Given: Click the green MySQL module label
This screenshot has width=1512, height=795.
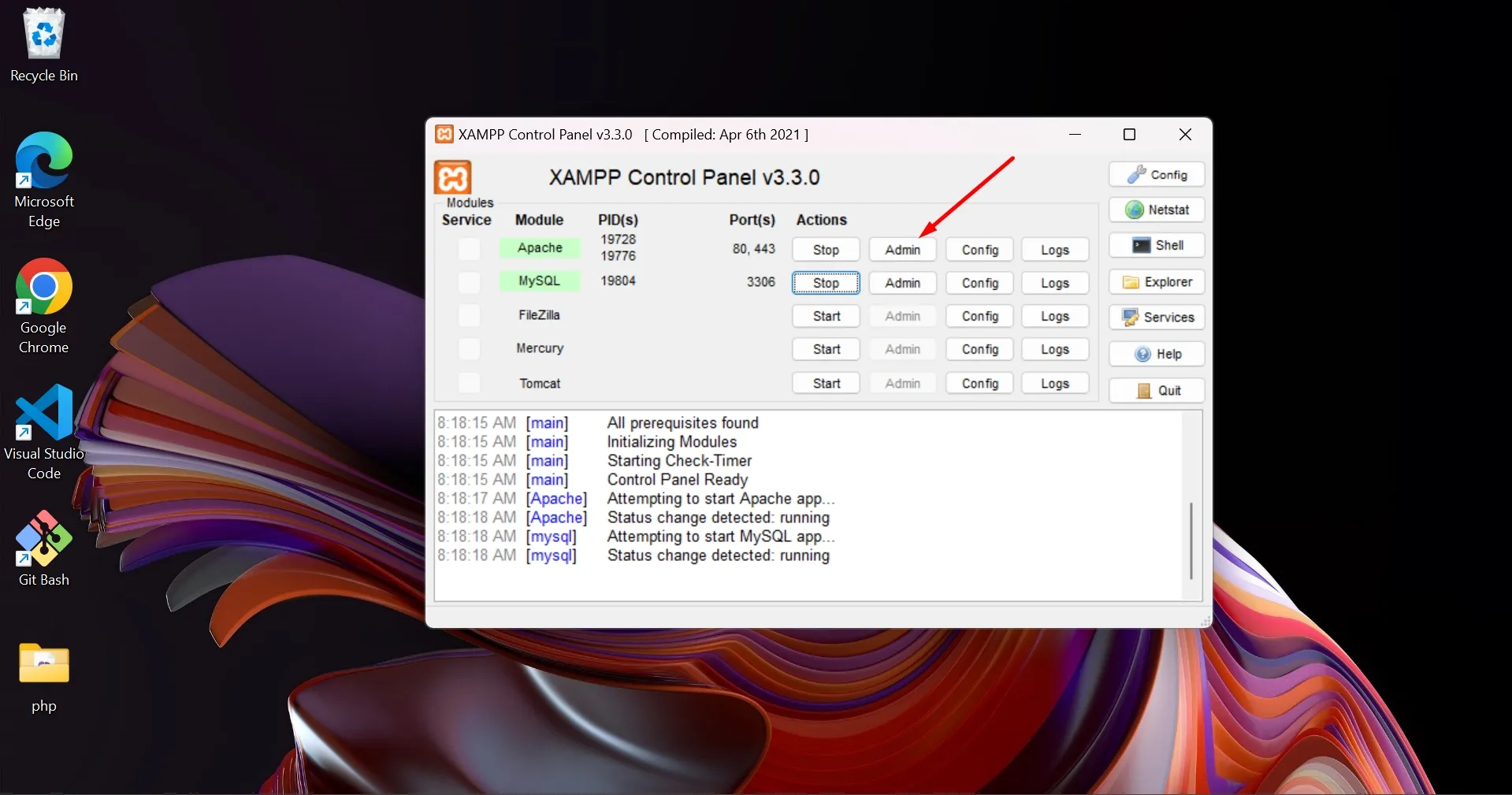Looking at the screenshot, I should point(540,281).
